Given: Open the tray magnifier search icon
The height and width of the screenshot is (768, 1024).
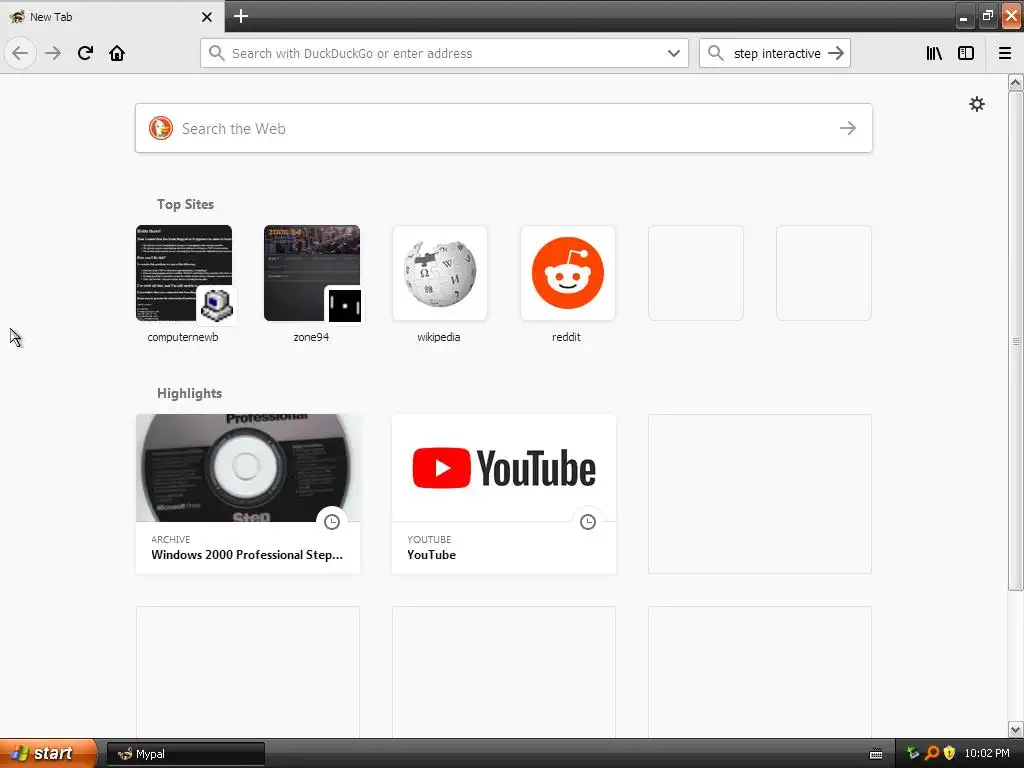Looking at the screenshot, I should [x=931, y=753].
